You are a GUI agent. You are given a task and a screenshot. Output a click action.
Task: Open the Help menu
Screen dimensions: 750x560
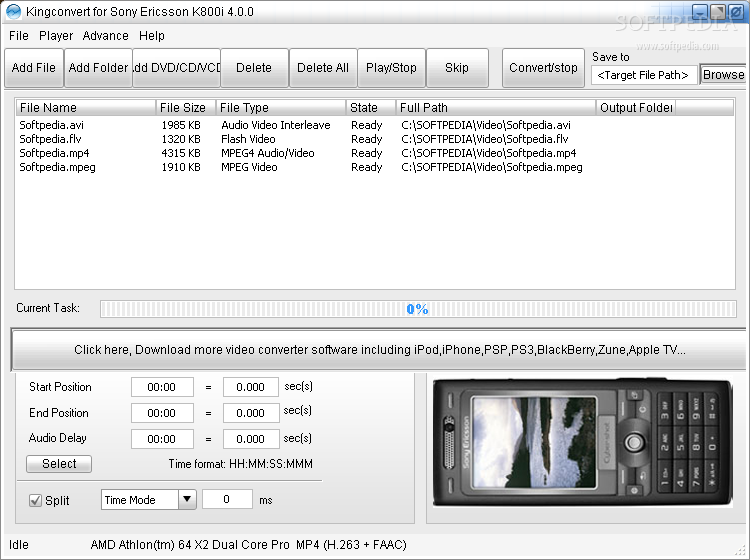point(152,36)
